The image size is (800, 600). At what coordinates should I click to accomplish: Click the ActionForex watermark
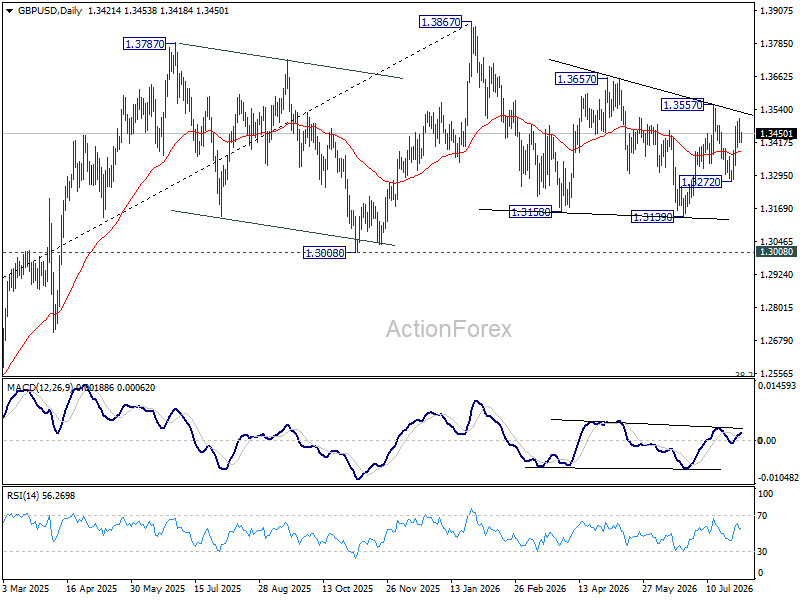[449, 329]
